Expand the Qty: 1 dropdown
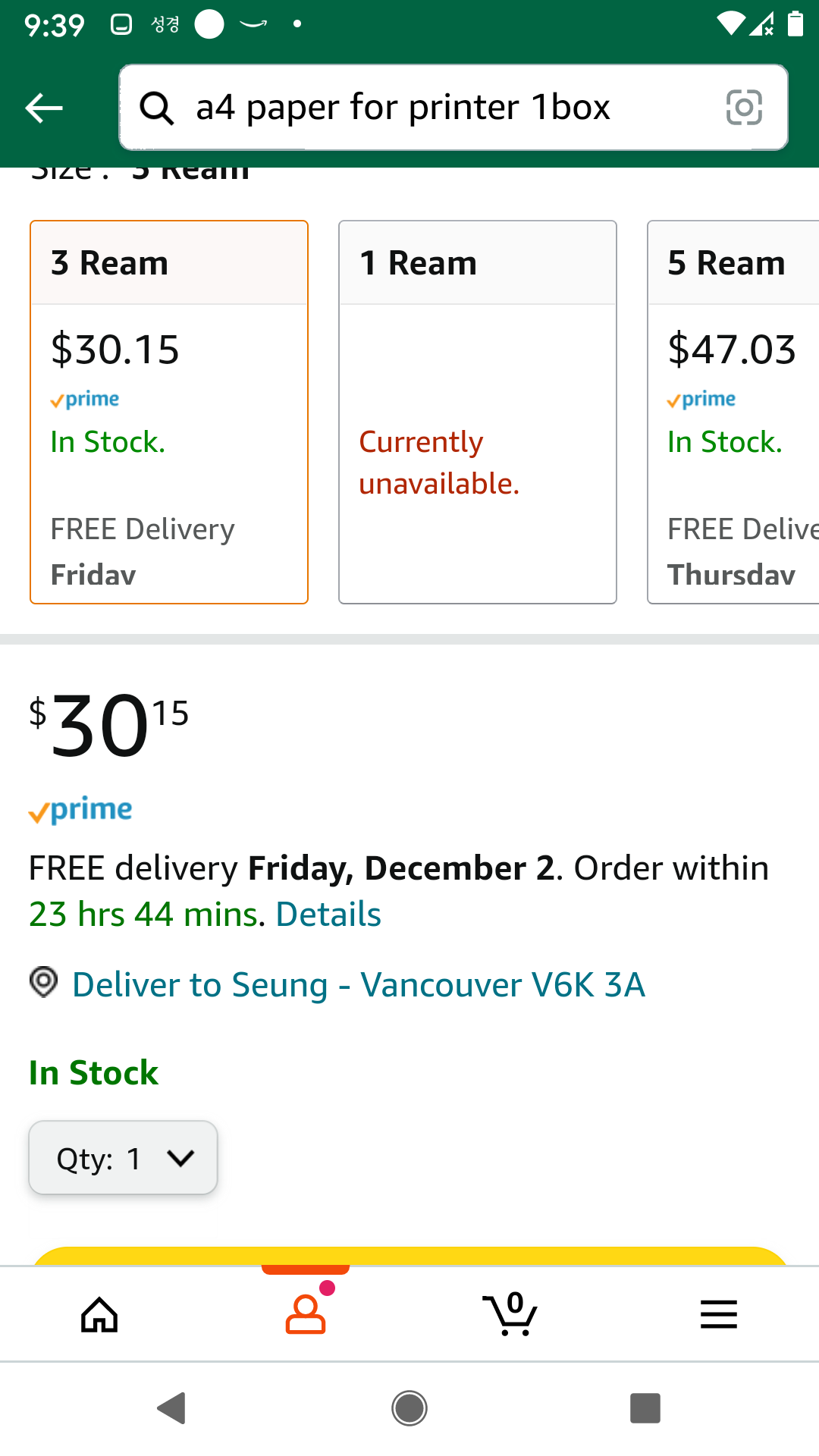This screenshot has width=819, height=1456. (123, 1158)
